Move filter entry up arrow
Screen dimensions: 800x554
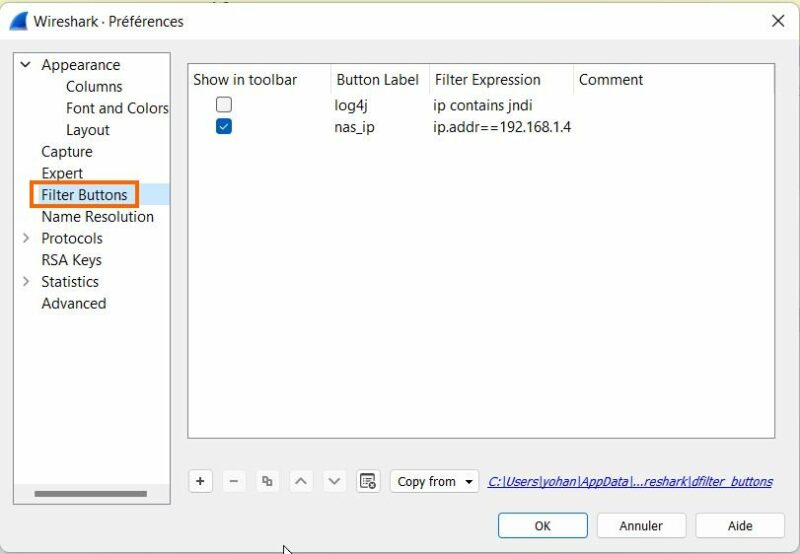[301, 481]
